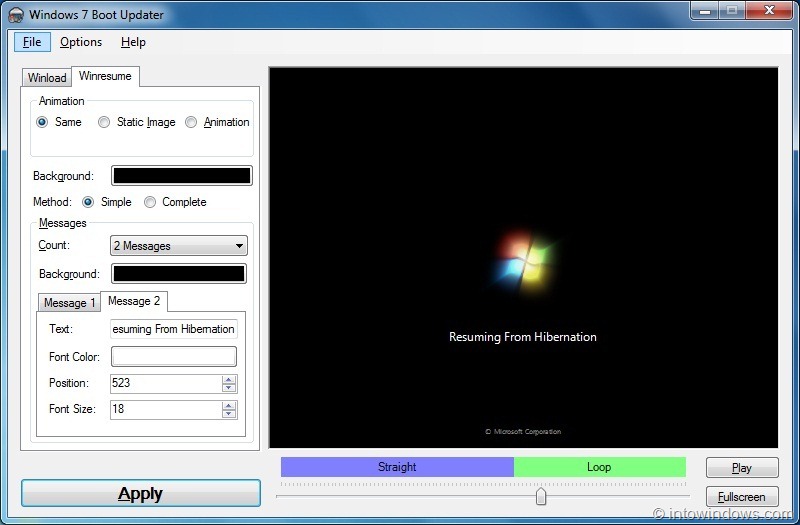Click the animation frame slider thumb

pos(541,496)
